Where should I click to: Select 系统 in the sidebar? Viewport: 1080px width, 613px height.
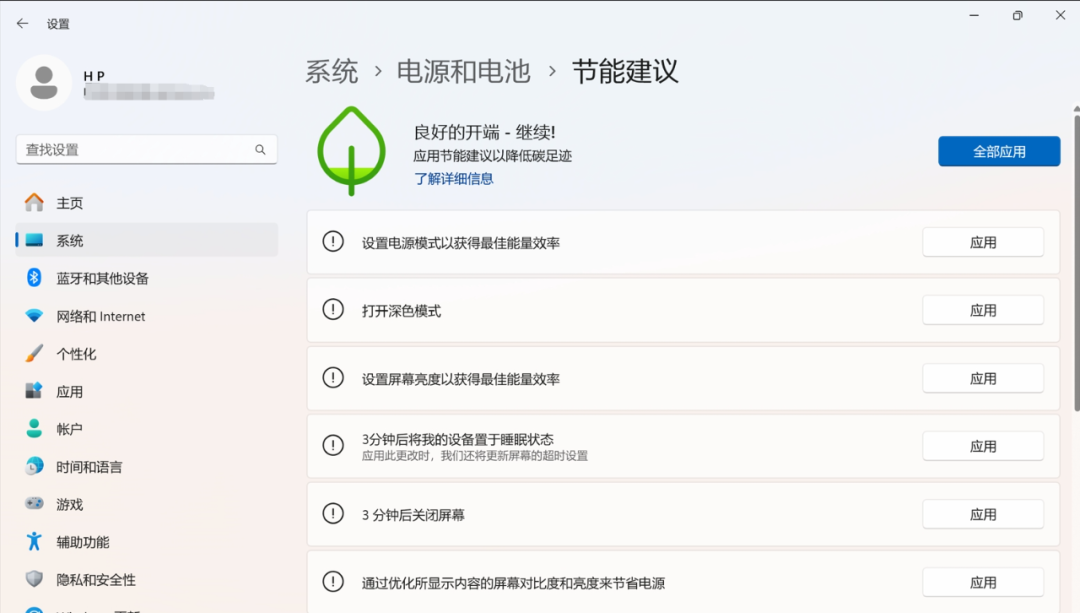[x=147, y=240]
